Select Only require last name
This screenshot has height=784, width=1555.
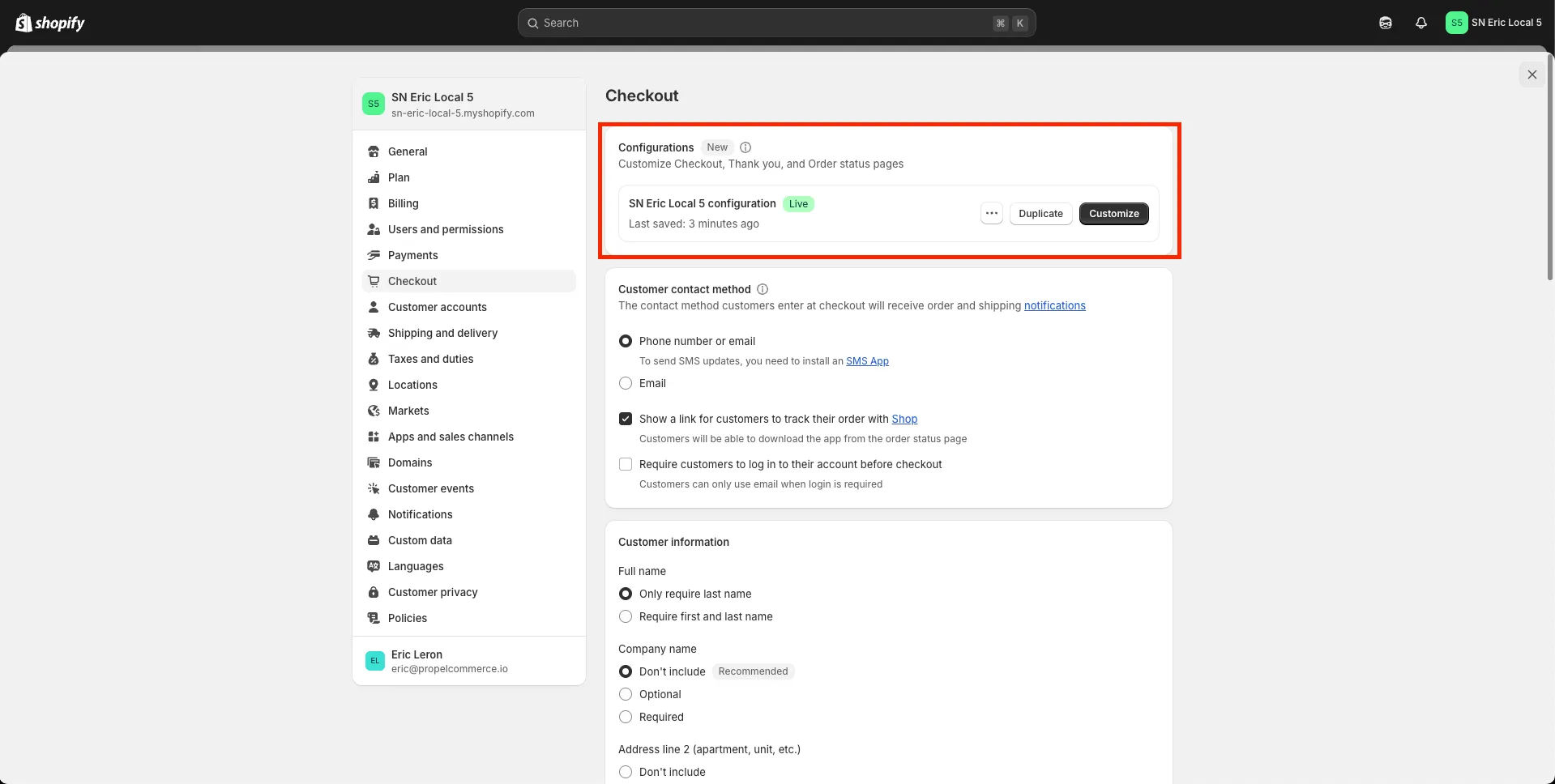coord(626,594)
